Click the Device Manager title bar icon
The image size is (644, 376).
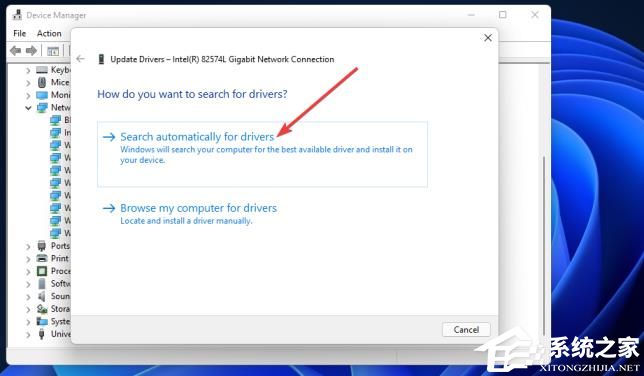click(17, 15)
